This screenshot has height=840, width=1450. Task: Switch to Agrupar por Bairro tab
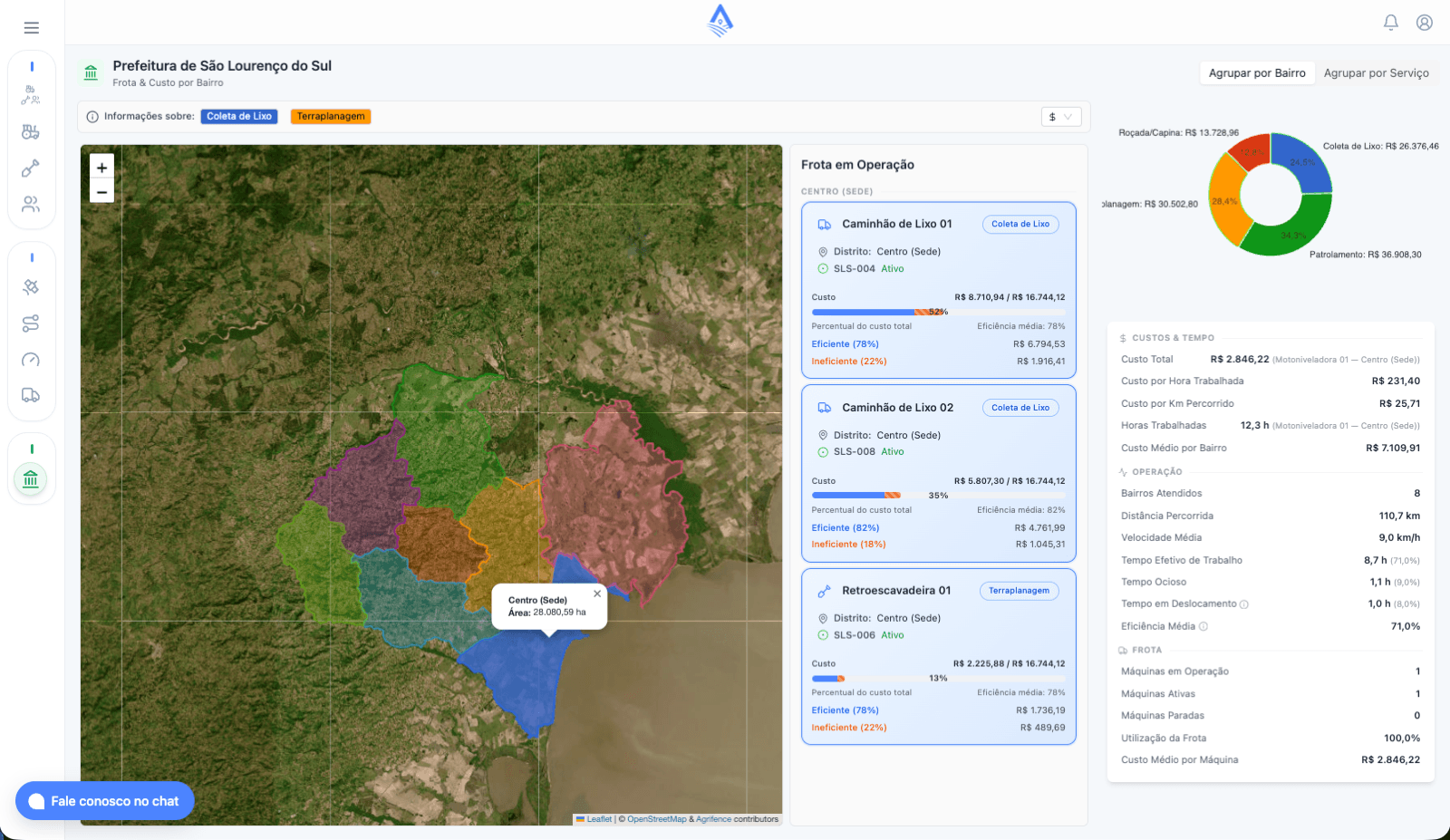coord(1257,73)
